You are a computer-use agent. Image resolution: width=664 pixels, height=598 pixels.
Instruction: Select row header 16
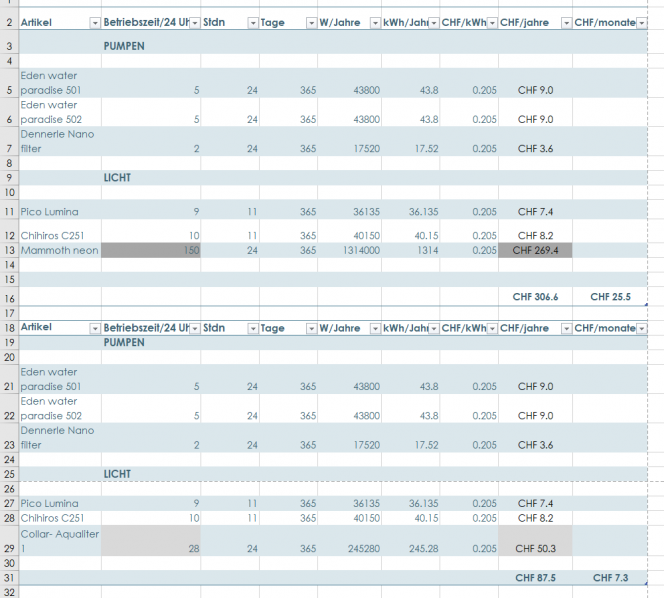click(9, 296)
